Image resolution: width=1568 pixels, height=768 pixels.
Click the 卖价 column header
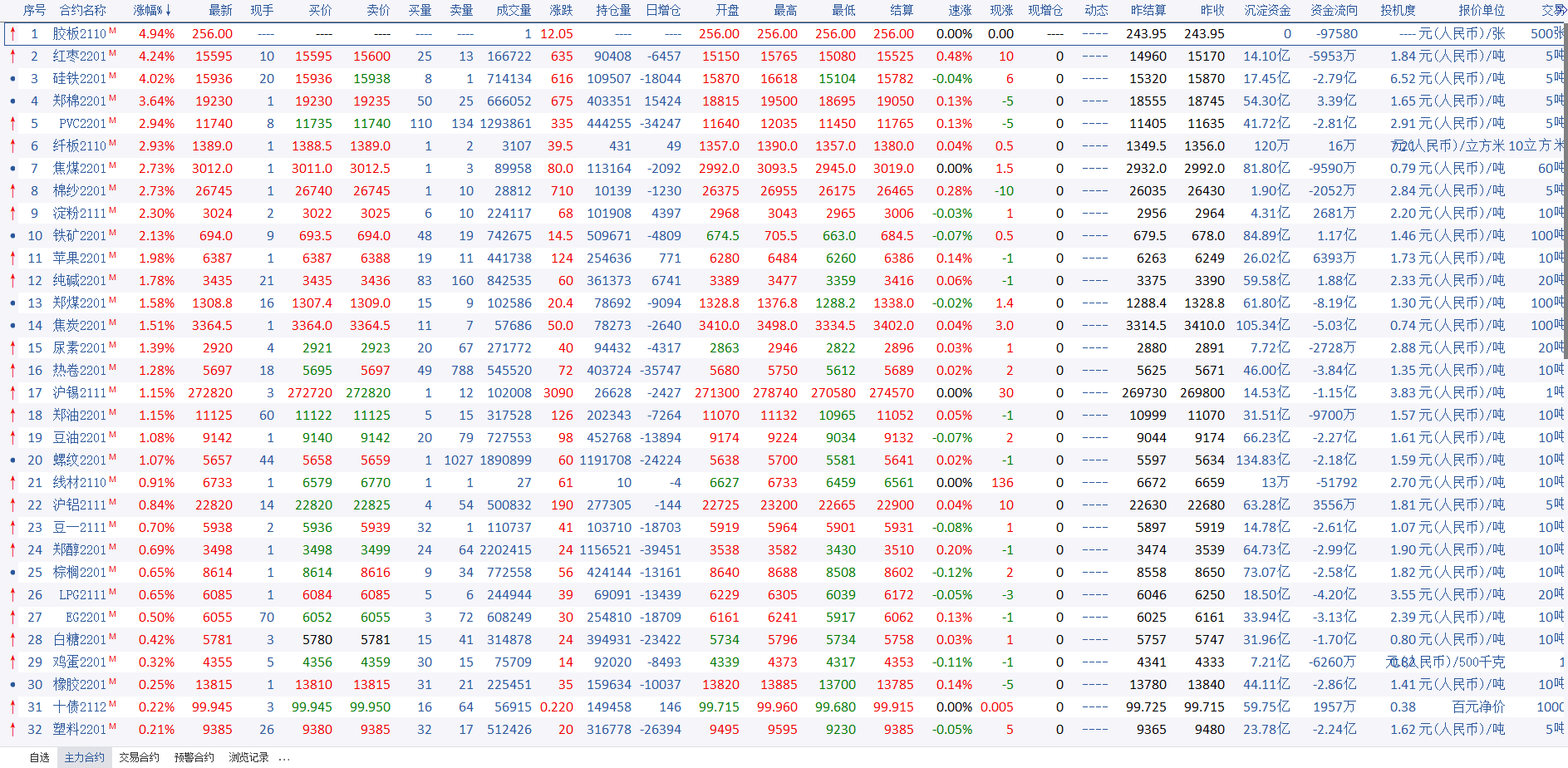click(x=378, y=11)
